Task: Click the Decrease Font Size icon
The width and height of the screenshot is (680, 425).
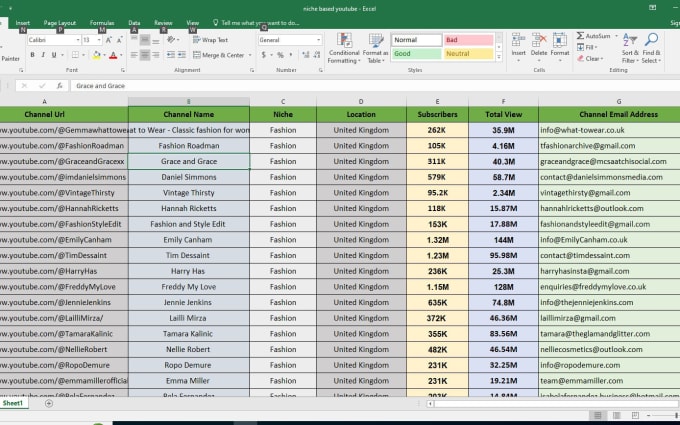Action: pos(119,40)
